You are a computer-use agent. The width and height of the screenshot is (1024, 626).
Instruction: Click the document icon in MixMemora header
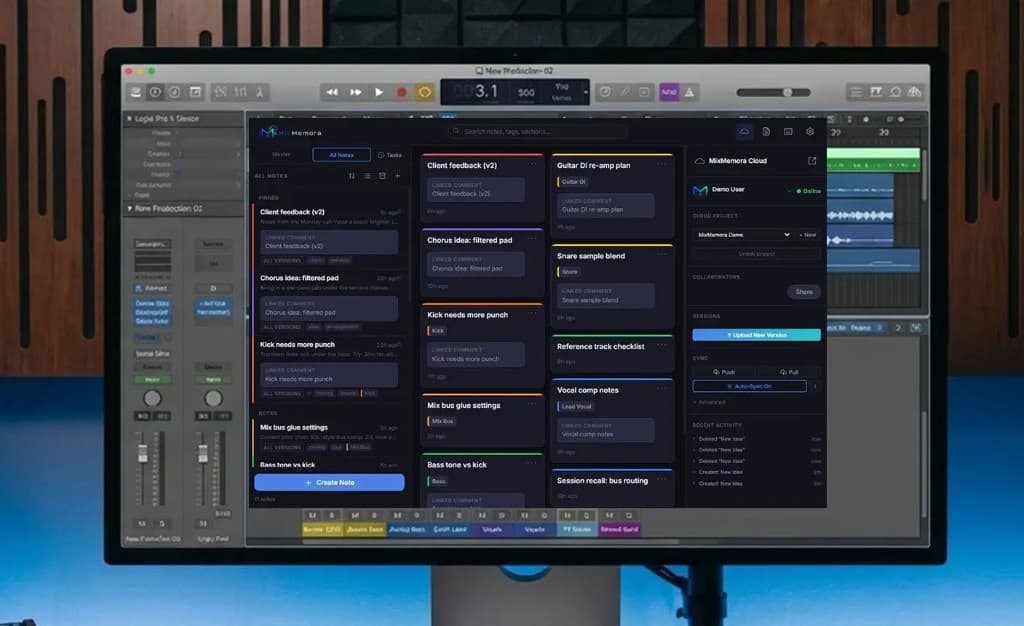[766, 131]
